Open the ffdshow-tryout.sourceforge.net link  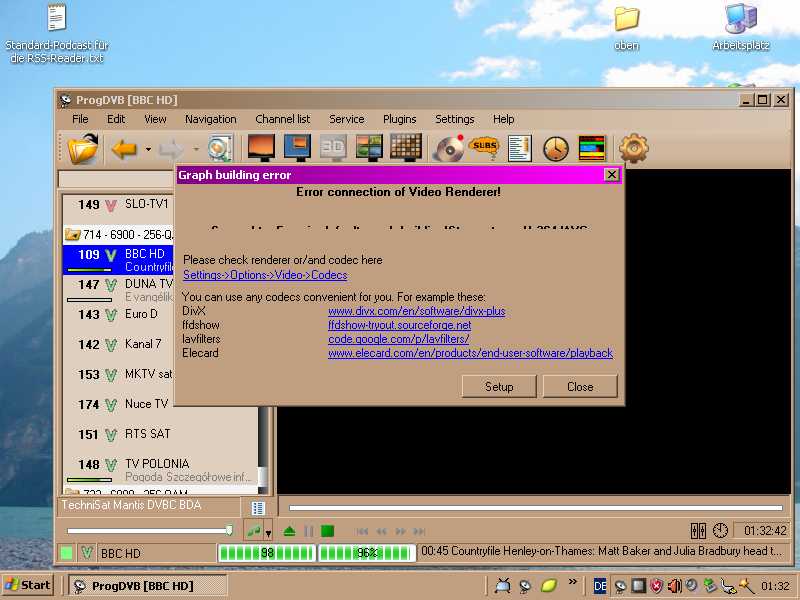399,325
